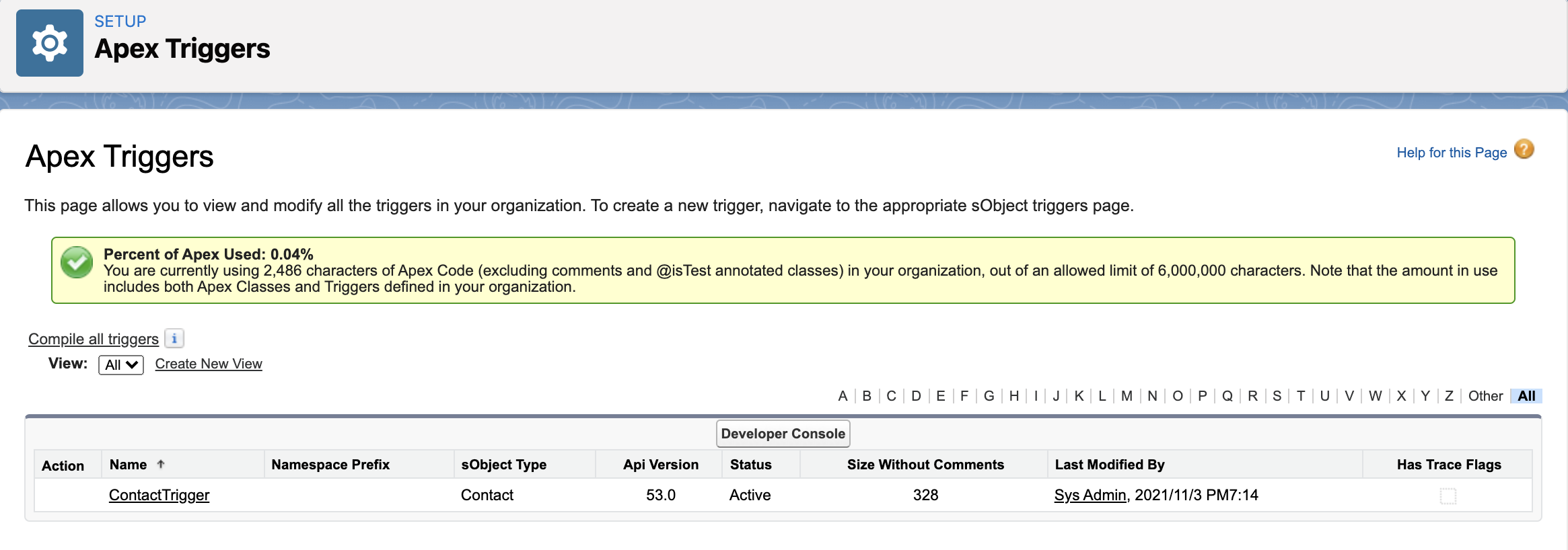
Task: Open the View dropdown set to All
Action: [x=121, y=364]
